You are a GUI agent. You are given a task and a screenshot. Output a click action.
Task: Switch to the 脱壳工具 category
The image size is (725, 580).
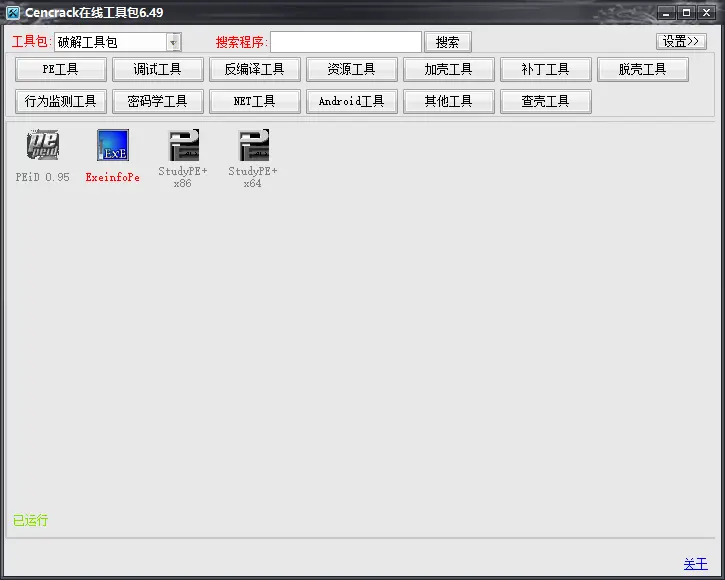point(643,69)
